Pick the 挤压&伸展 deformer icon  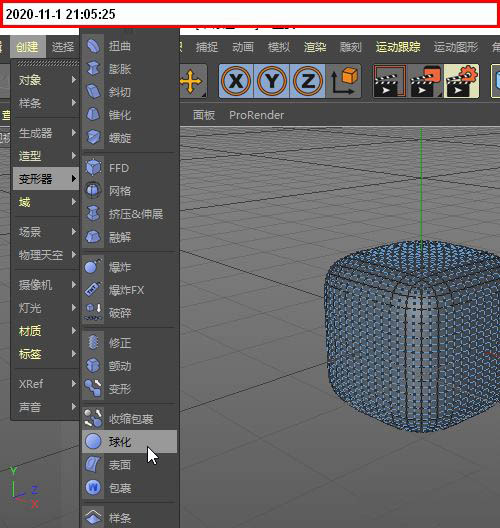pyautogui.click(x=93, y=214)
